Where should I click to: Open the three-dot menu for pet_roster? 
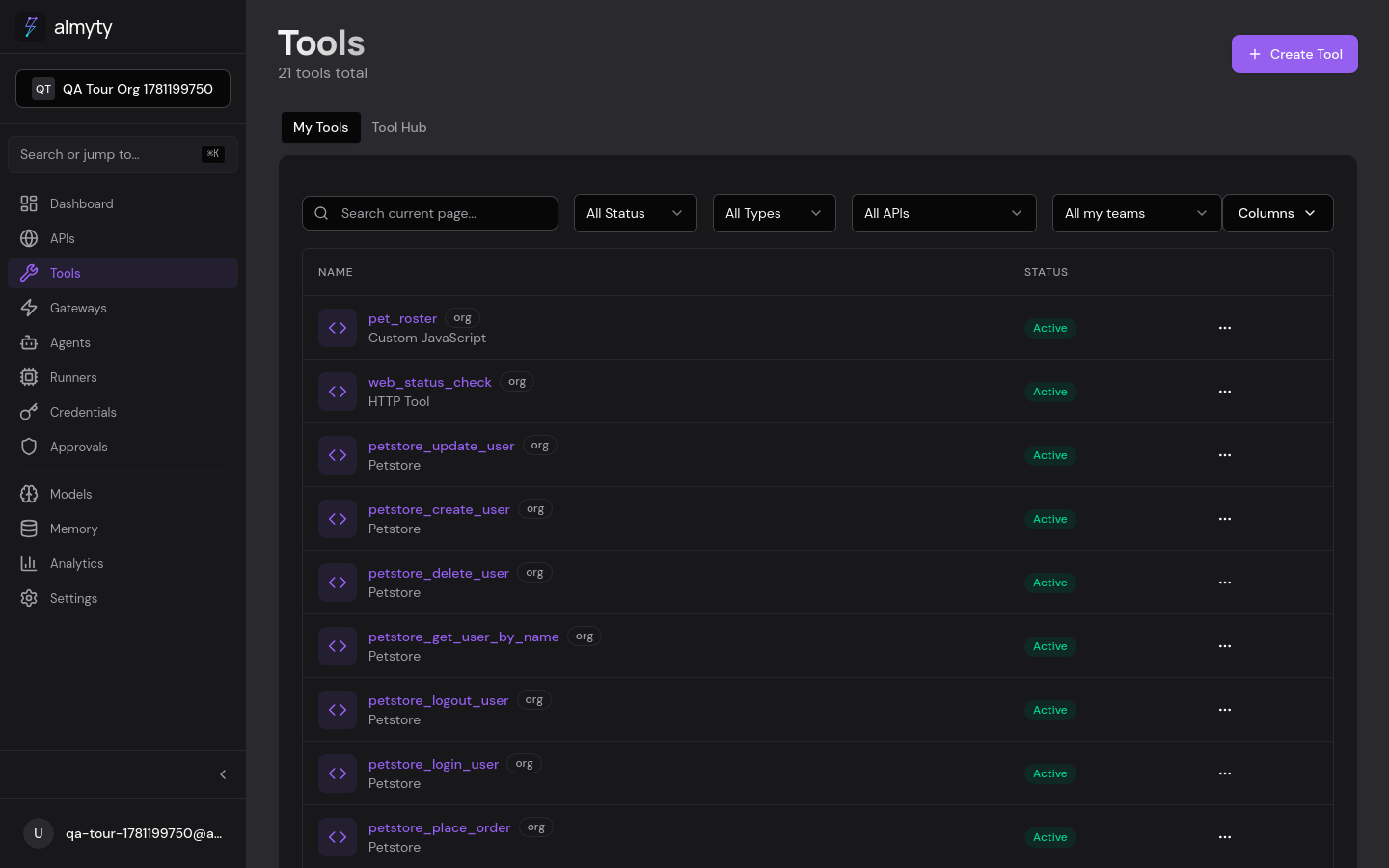click(1225, 328)
